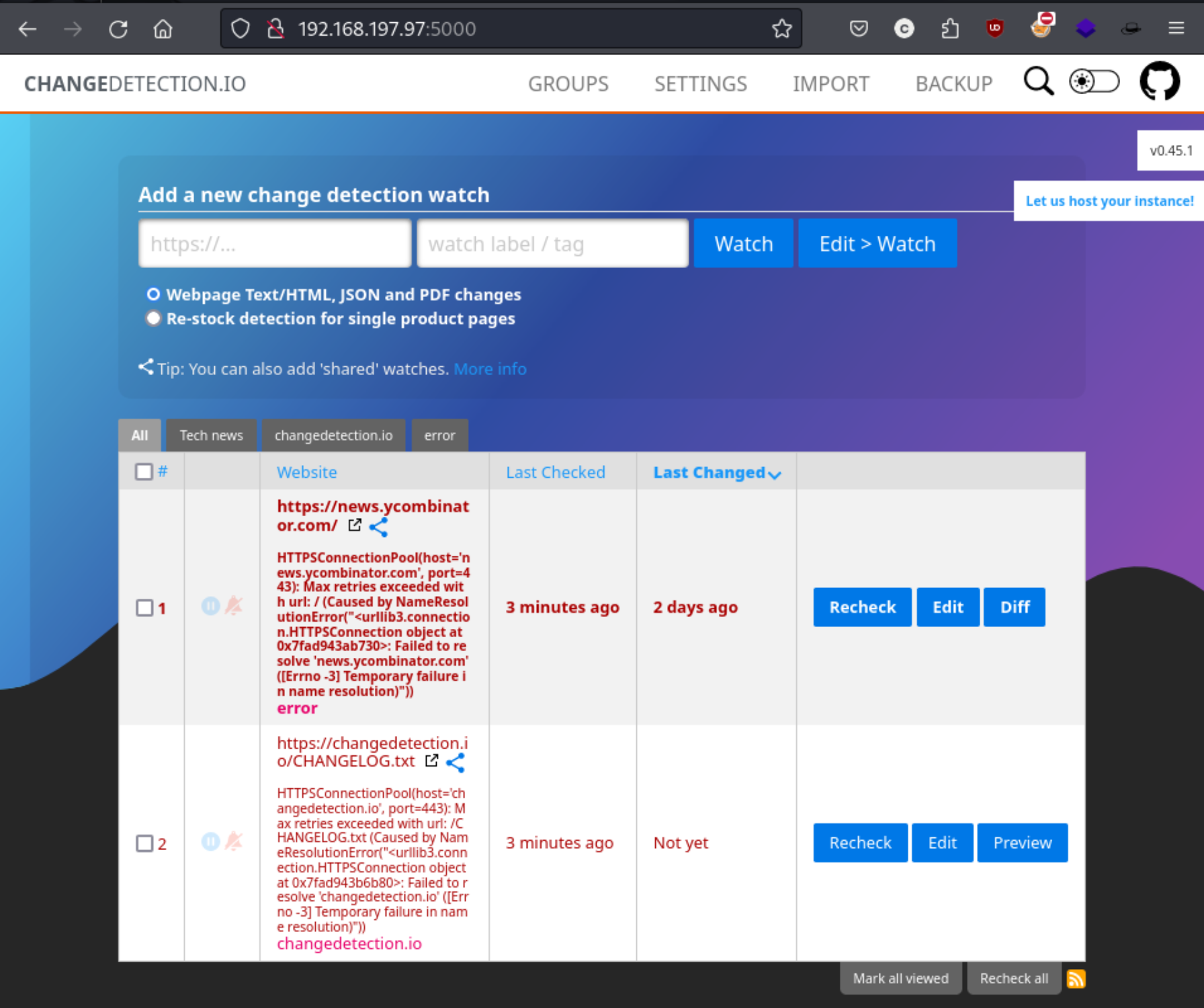Focus the watch label / tag input
This screenshot has width=1204, height=1008.
point(553,243)
